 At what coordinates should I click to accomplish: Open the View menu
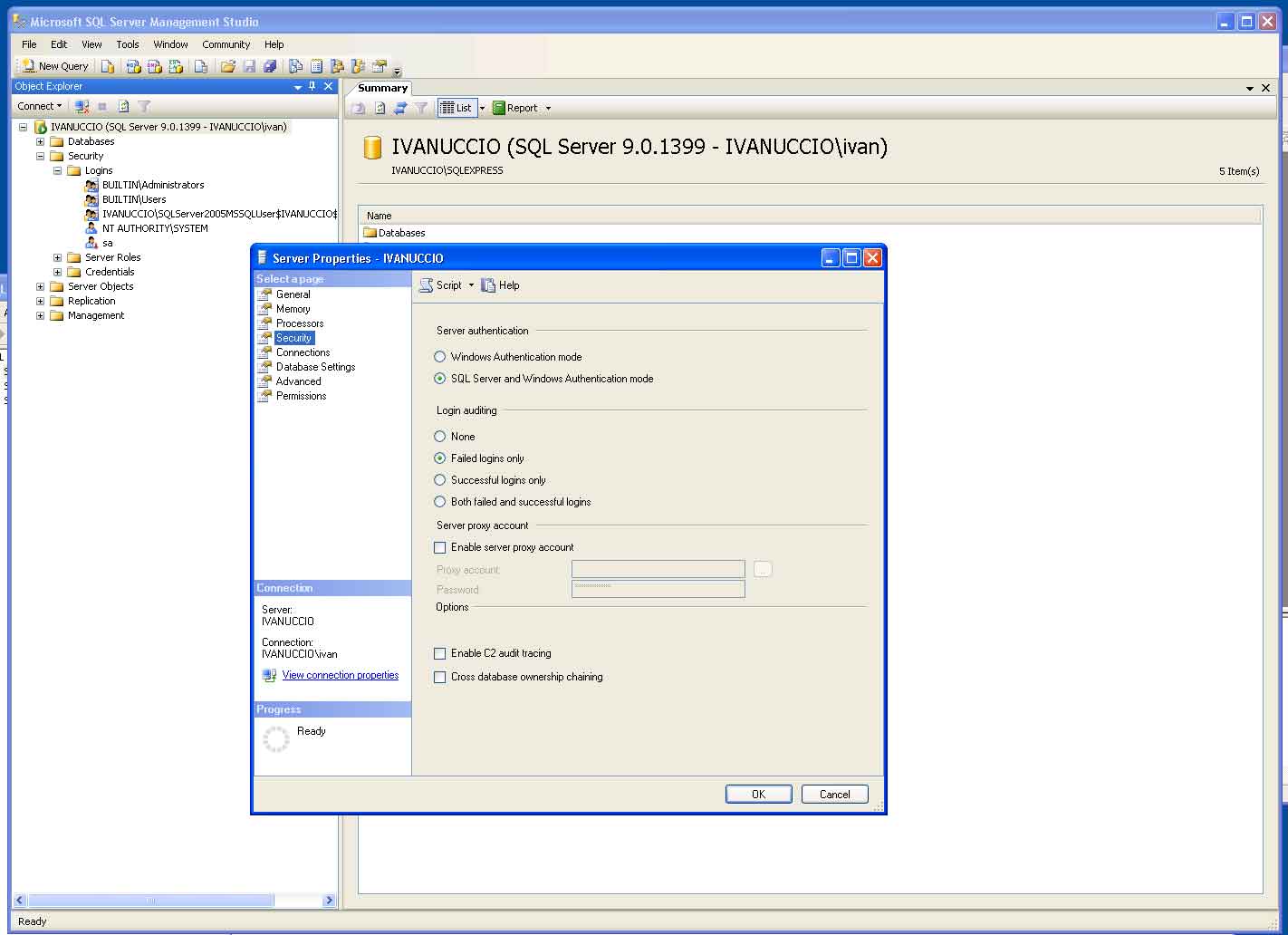[x=91, y=44]
